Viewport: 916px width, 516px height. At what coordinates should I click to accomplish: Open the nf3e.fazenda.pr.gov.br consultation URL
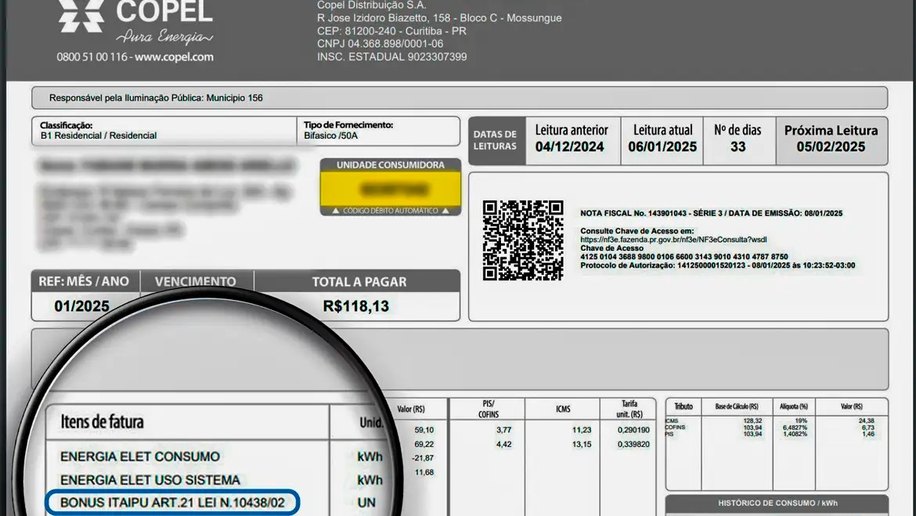click(673, 240)
